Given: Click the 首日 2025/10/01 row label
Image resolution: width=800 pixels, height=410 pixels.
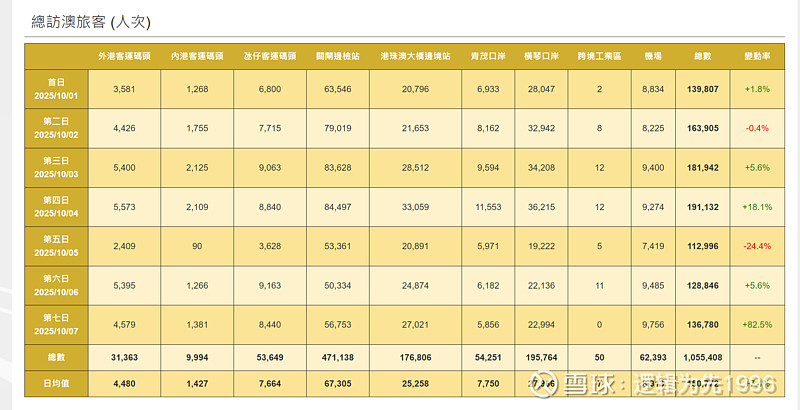Looking at the screenshot, I should (x=56, y=89).
